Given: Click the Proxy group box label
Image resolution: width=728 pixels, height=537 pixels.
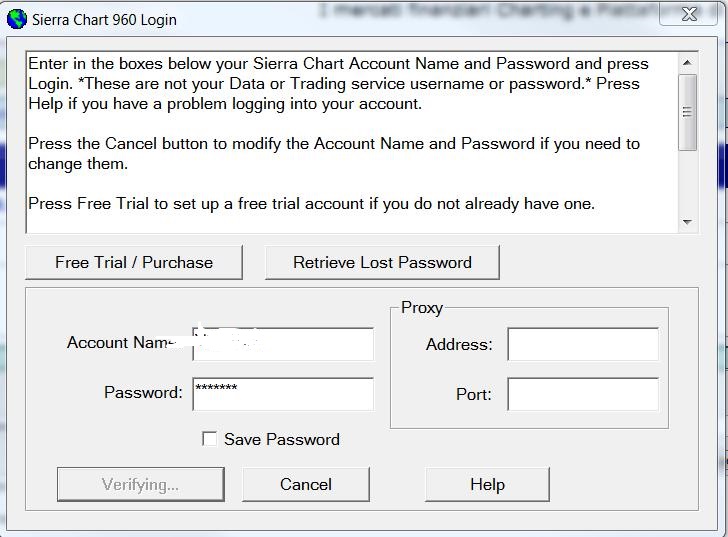Looking at the screenshot, I should click(422, 308).
